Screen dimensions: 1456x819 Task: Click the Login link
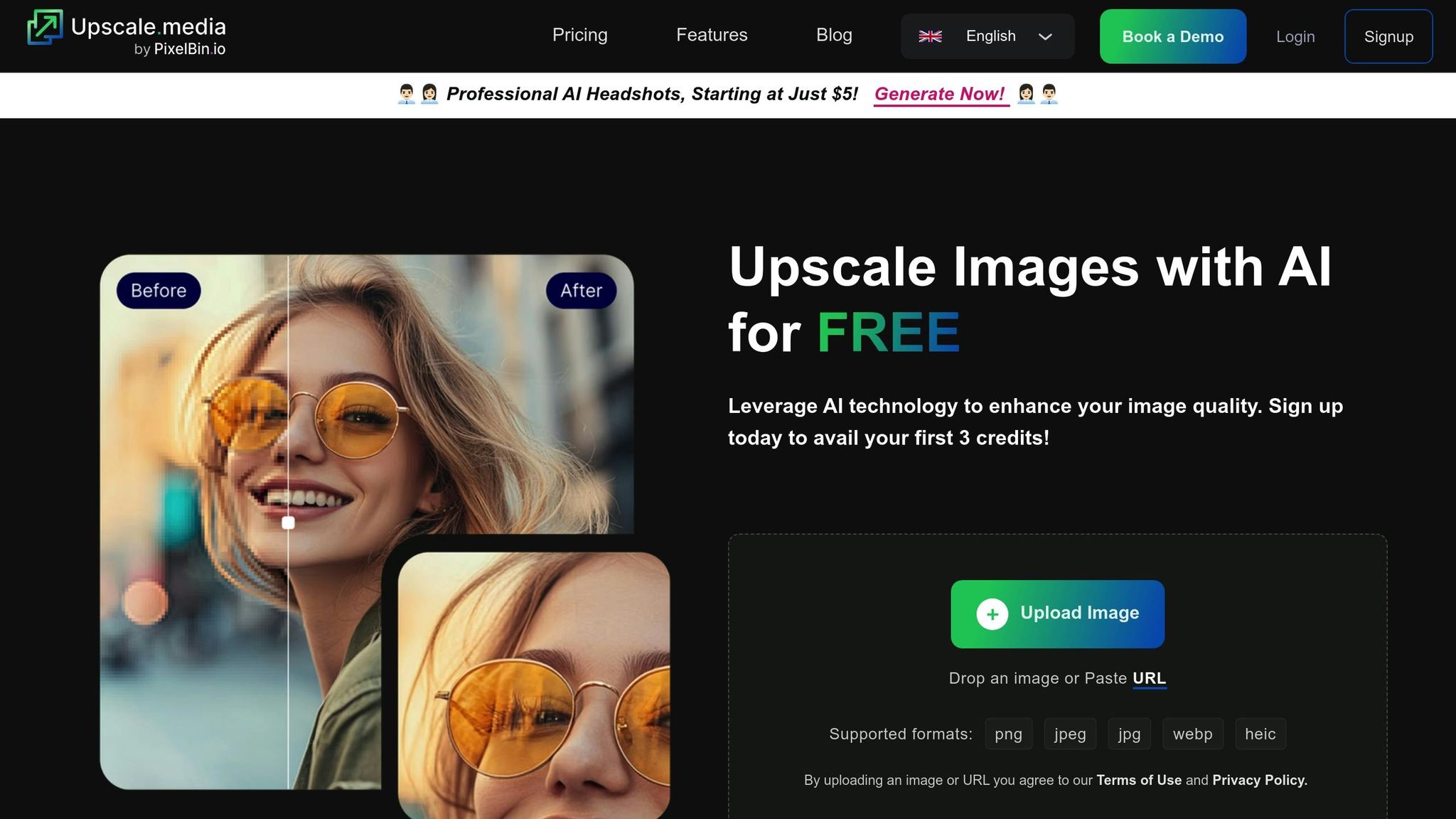[x=1295, y=37]
